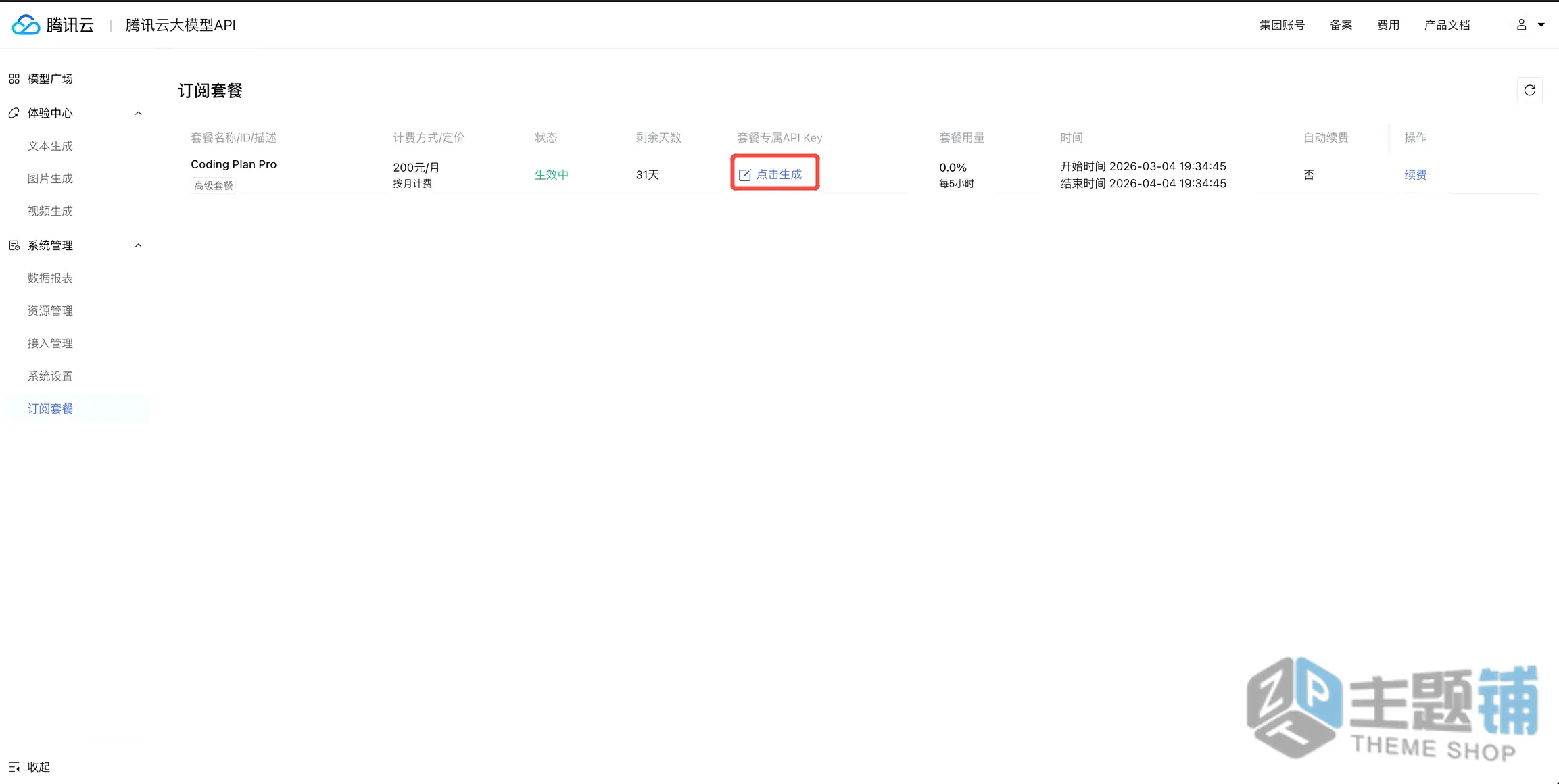
Task: Click the 开始时间 2026-03-04 entry
Action: coord(1143,166)
